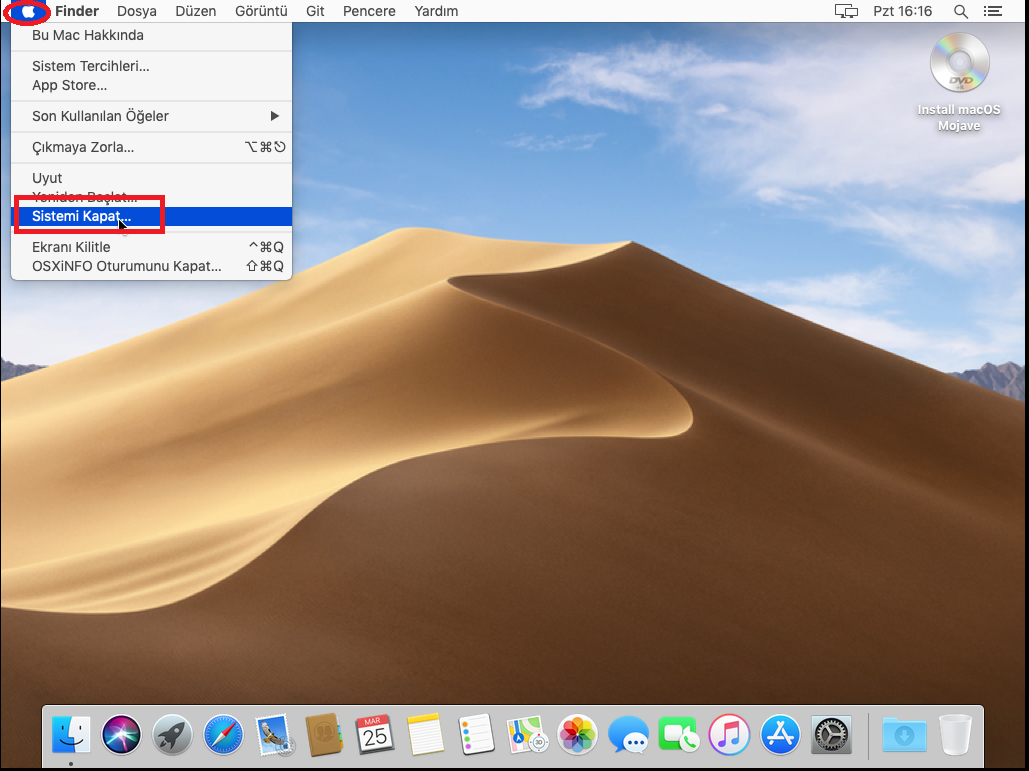Viewport: 1029px width, 771px height.
Task: Open the Görüntü menu
Action: click(x=261, y=11)
